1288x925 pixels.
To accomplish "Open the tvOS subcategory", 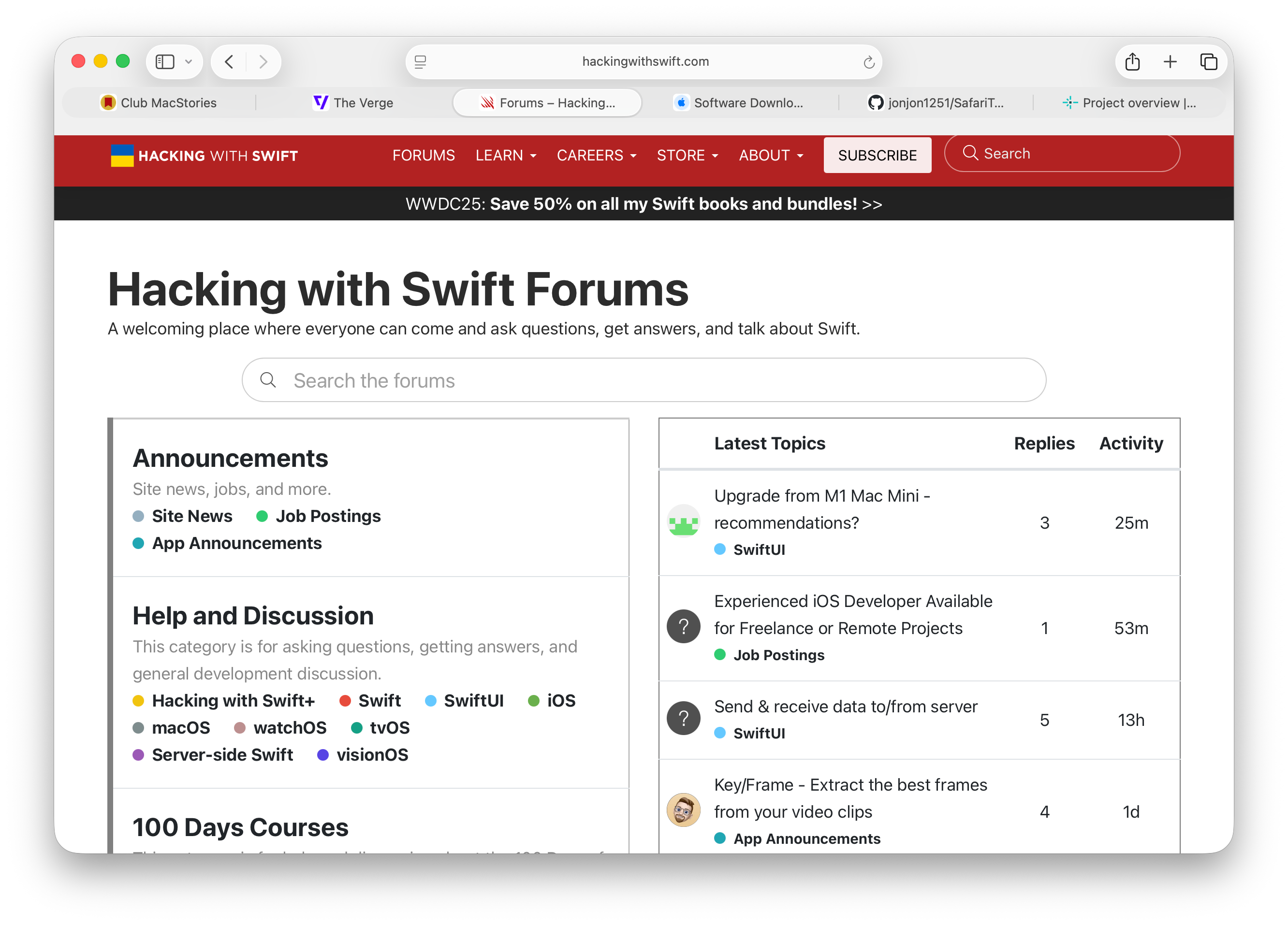I will click(390, 727).
